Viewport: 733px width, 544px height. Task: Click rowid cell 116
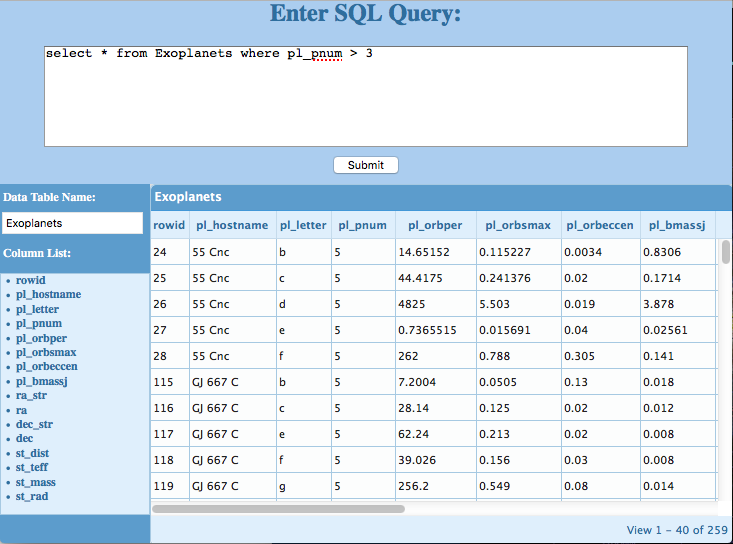click(x=170, y=408)
